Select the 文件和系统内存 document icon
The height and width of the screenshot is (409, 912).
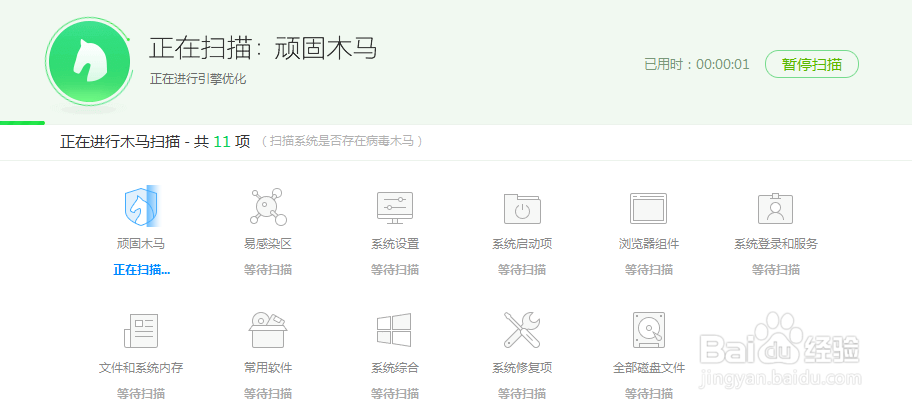[141, 330]
